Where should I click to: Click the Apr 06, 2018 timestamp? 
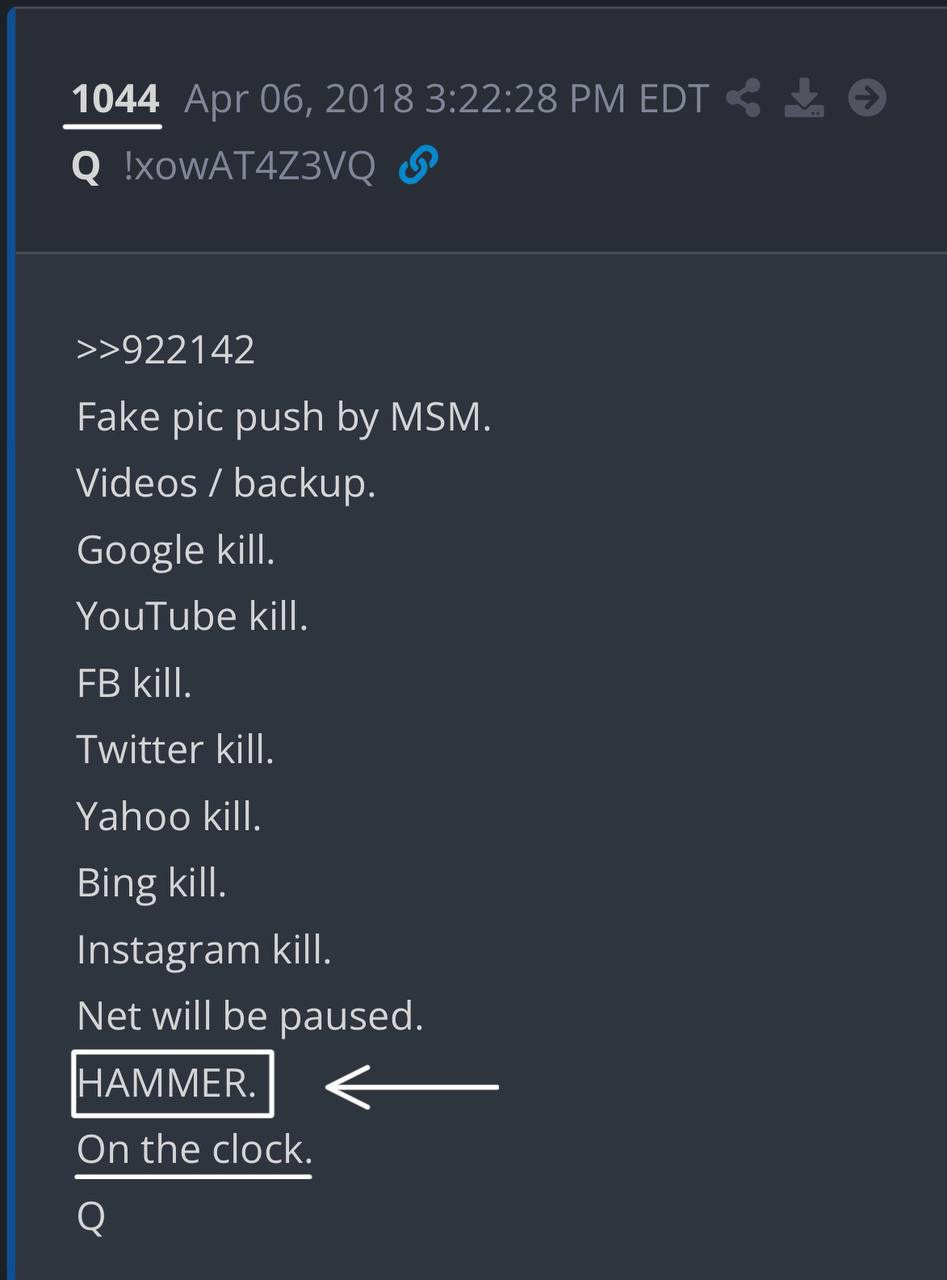click(x=446, y=100)
